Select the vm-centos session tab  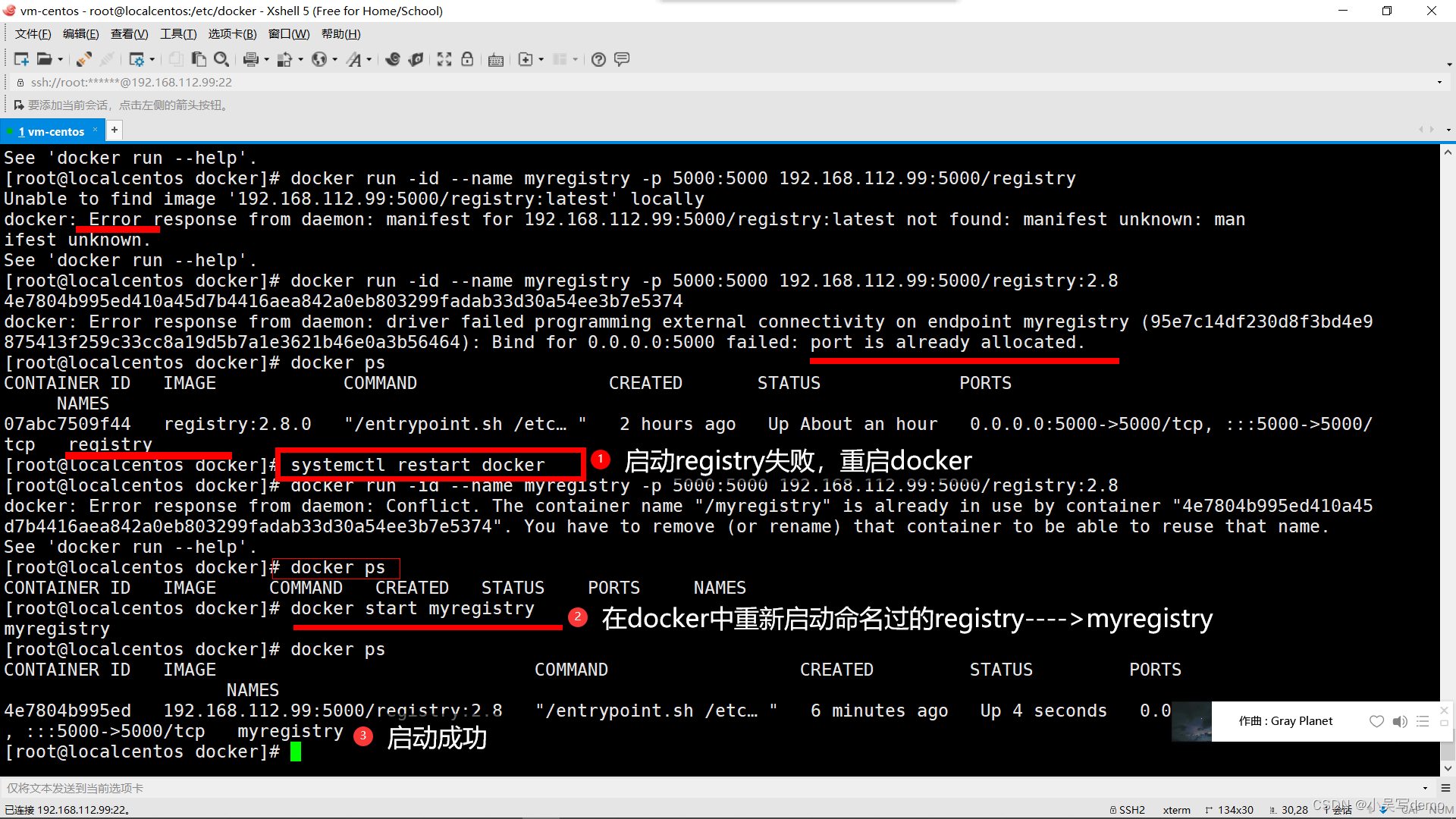(52, 131)
